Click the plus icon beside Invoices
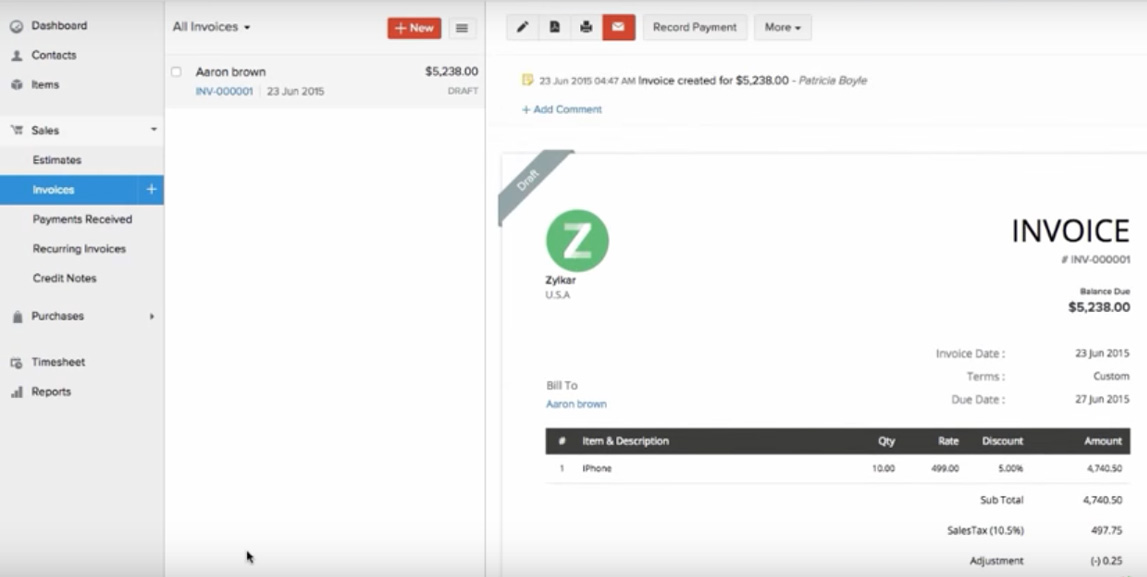 [x=151, y=189]
